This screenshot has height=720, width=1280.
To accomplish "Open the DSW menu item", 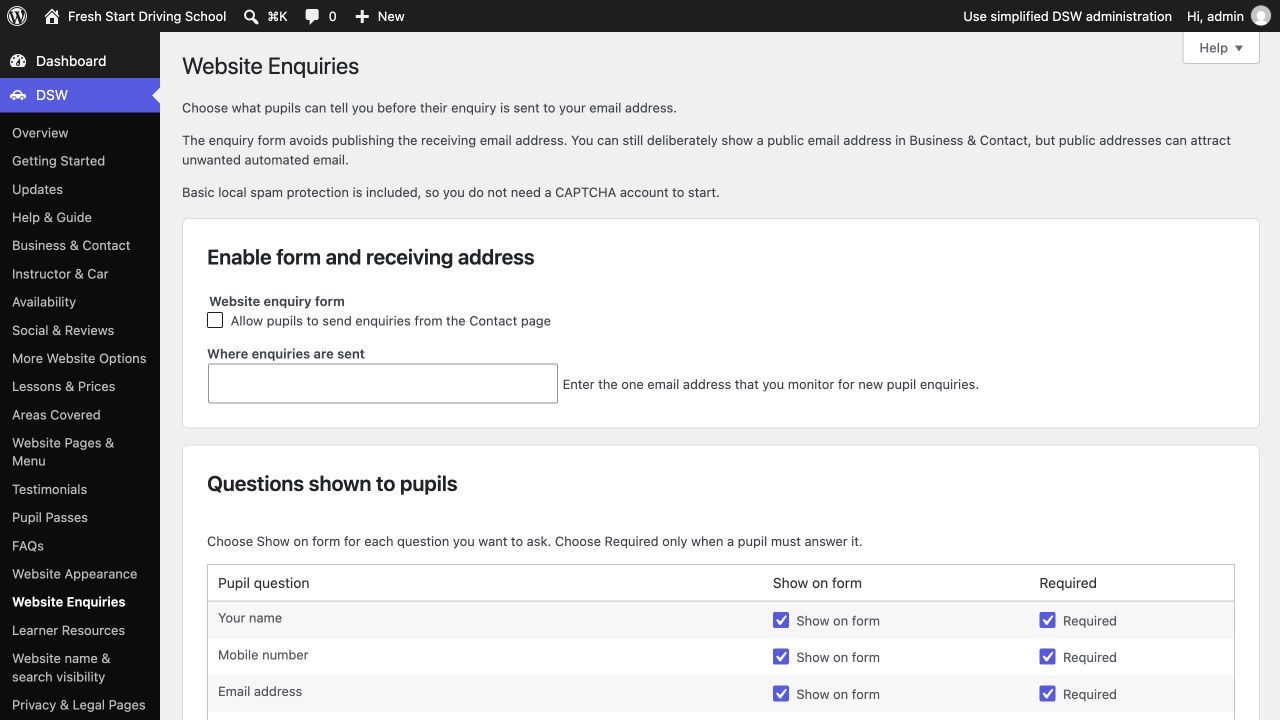I will (x=80, y=95).
